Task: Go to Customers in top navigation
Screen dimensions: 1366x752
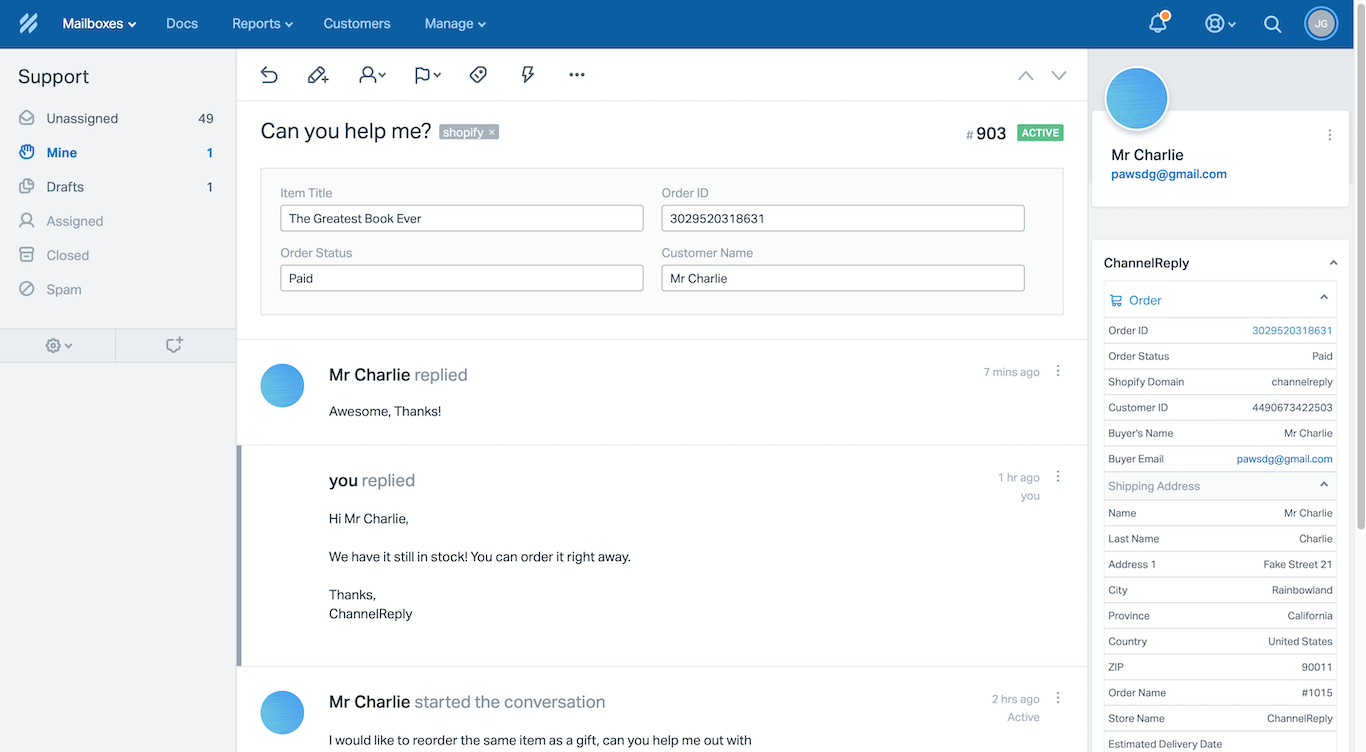Action: pos(357,23)
